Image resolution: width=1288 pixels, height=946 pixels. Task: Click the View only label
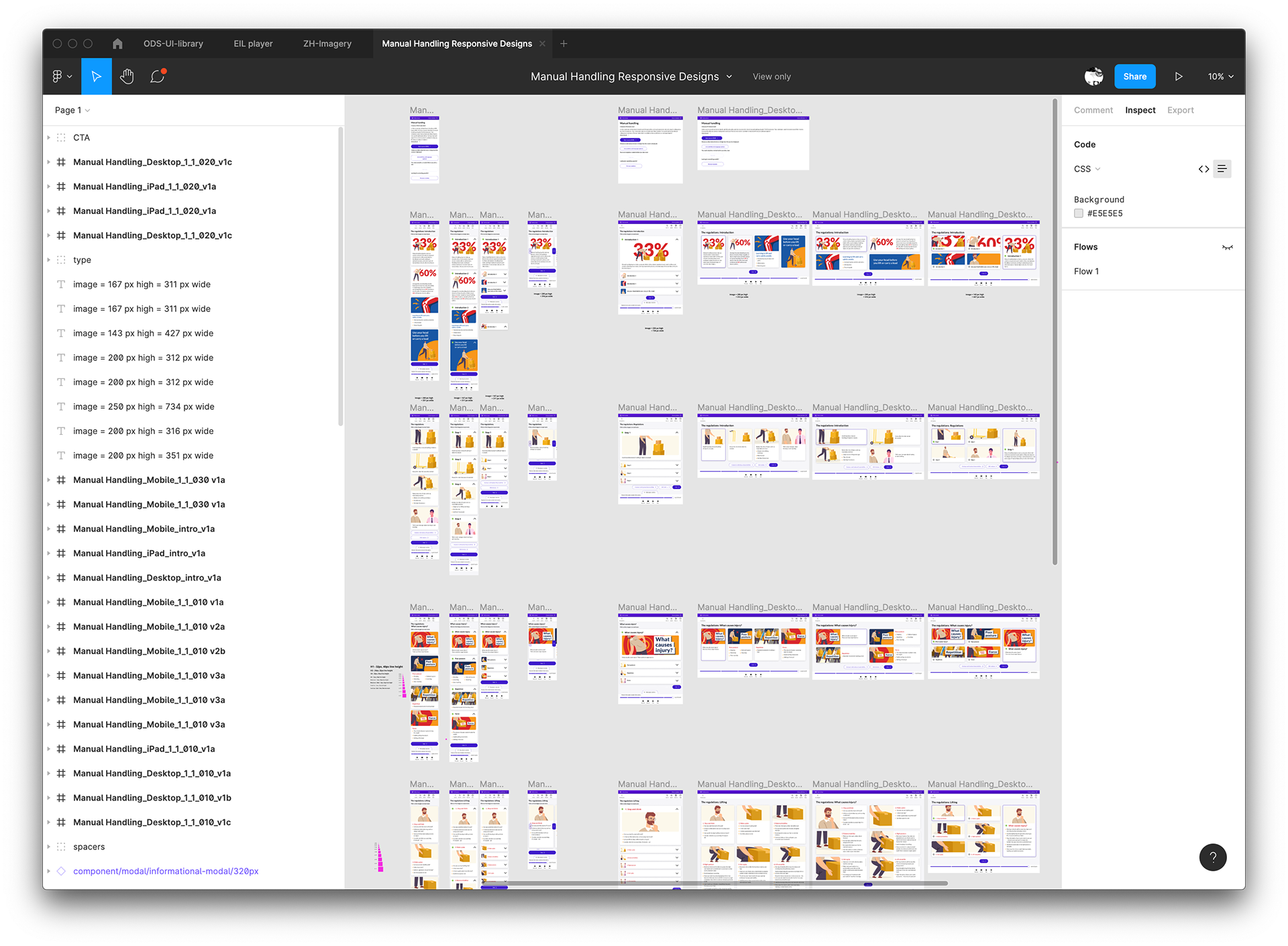point(771,76)
